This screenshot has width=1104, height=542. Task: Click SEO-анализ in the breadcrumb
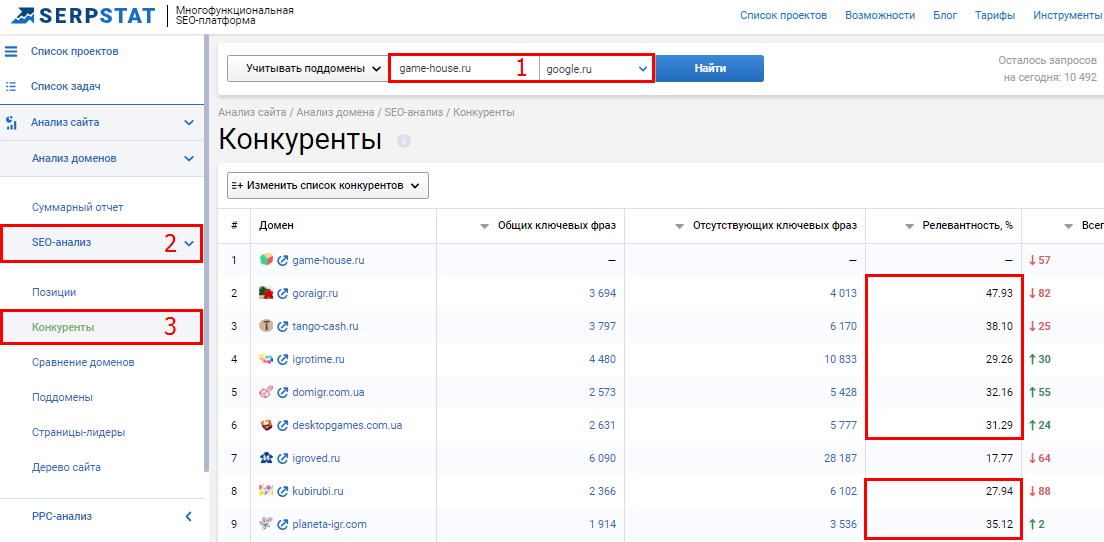(x=415, y=113)
